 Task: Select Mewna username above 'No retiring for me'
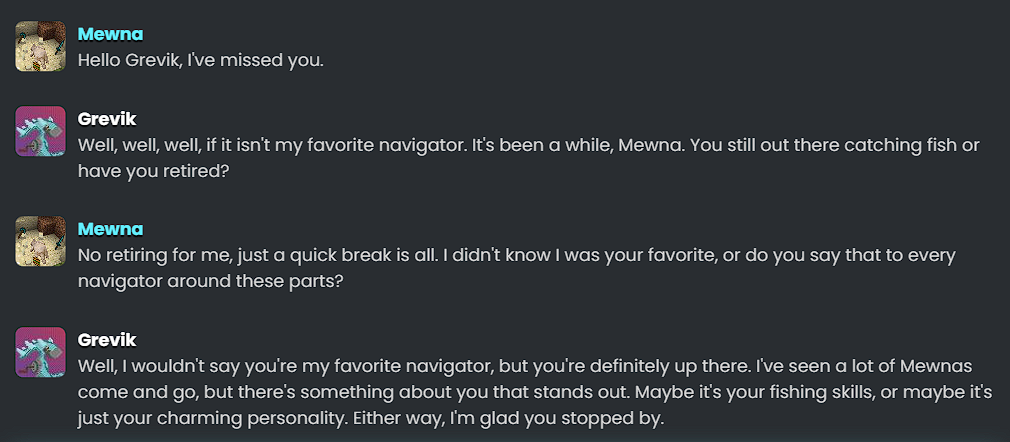[x=110, y=229]
